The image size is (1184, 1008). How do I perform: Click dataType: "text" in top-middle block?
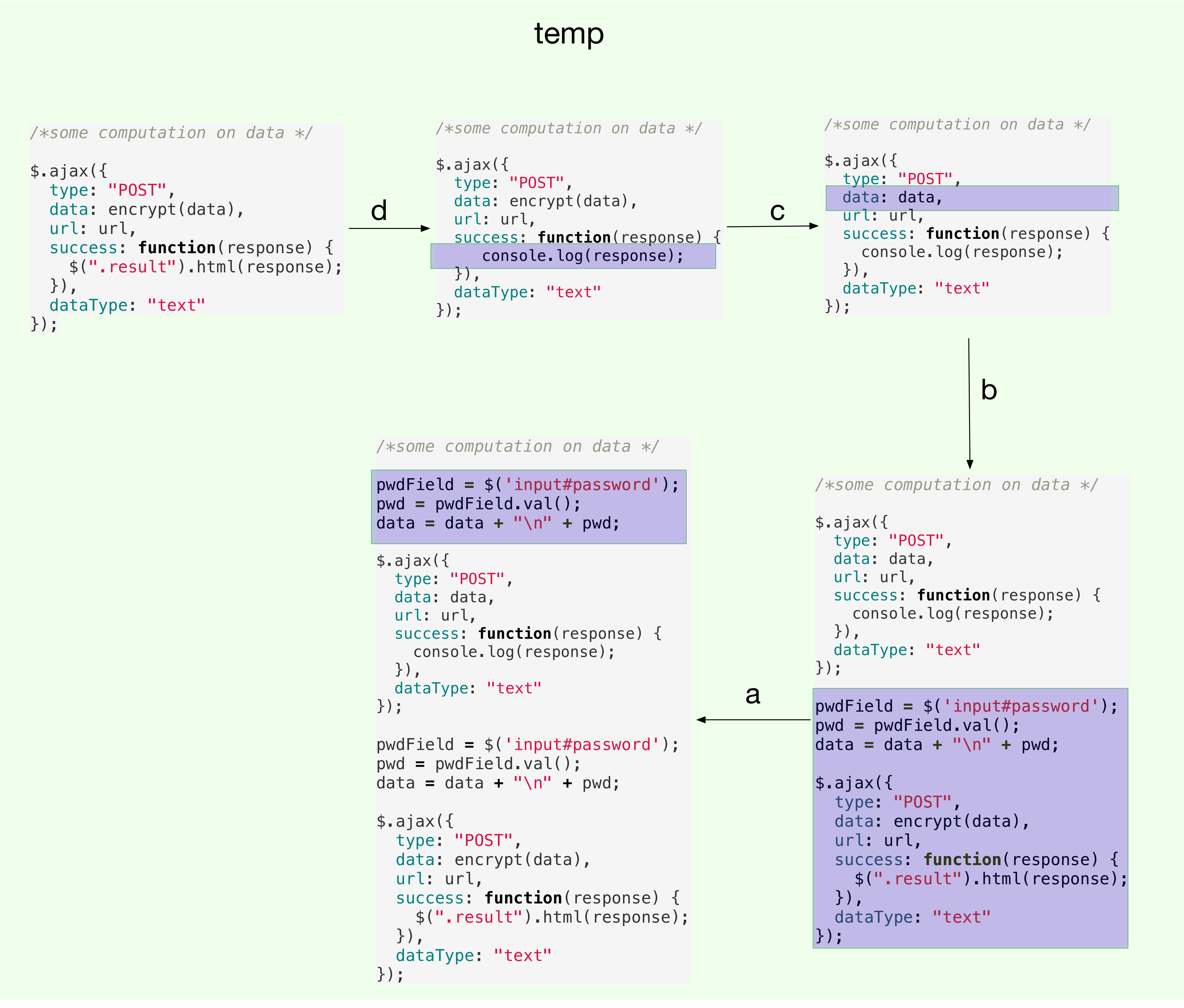tap(527, 292)
